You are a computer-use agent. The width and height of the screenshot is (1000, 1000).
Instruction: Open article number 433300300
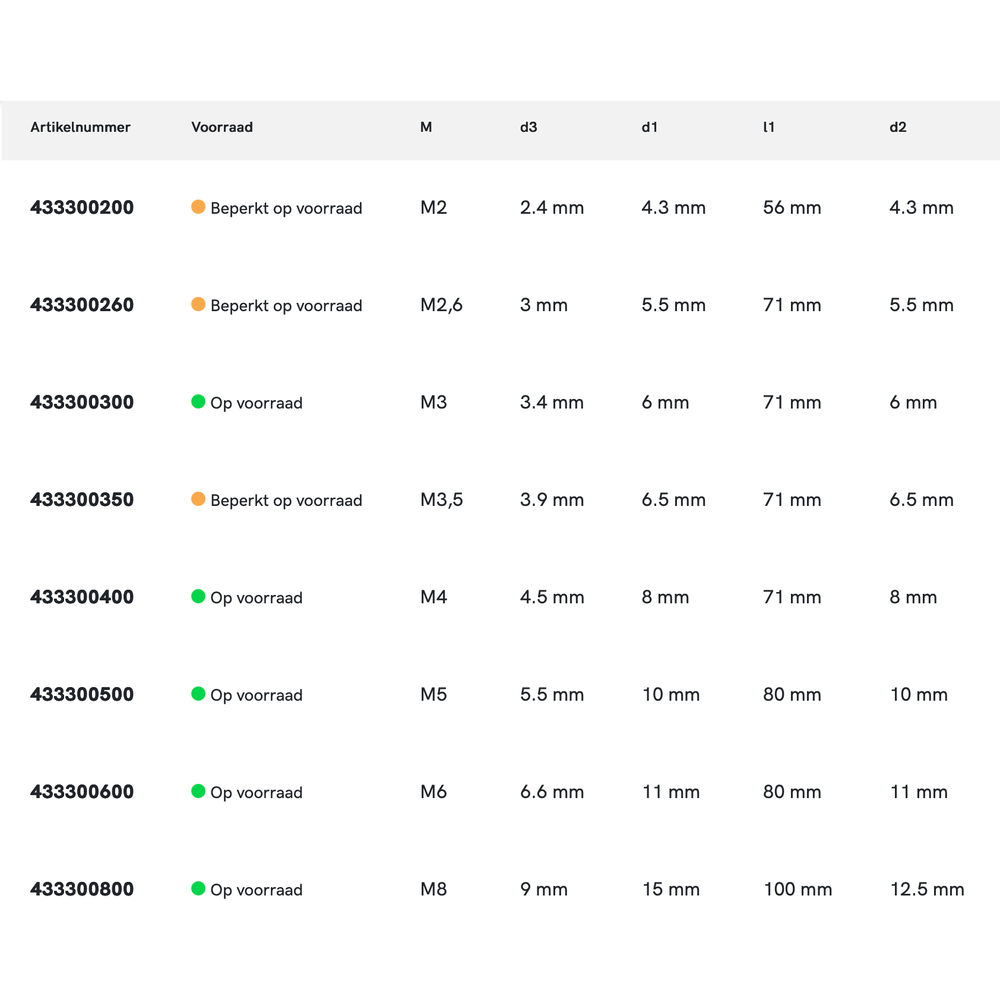tap(82, 403)
